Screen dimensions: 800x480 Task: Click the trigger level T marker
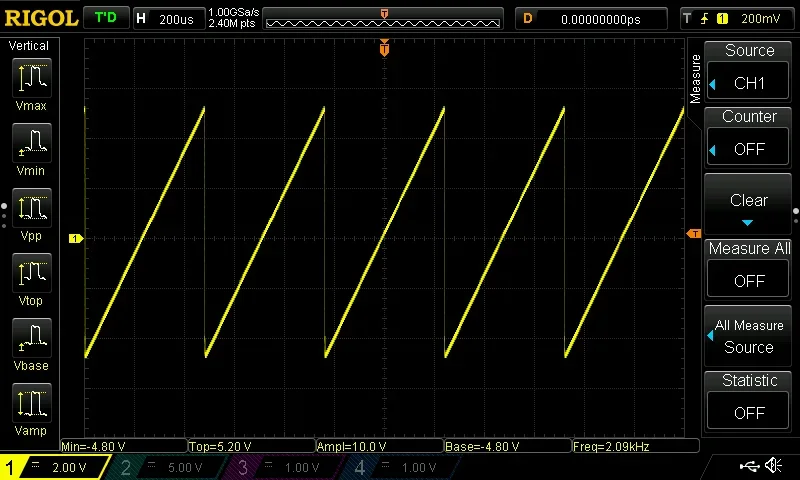click(x=694, y=234)
